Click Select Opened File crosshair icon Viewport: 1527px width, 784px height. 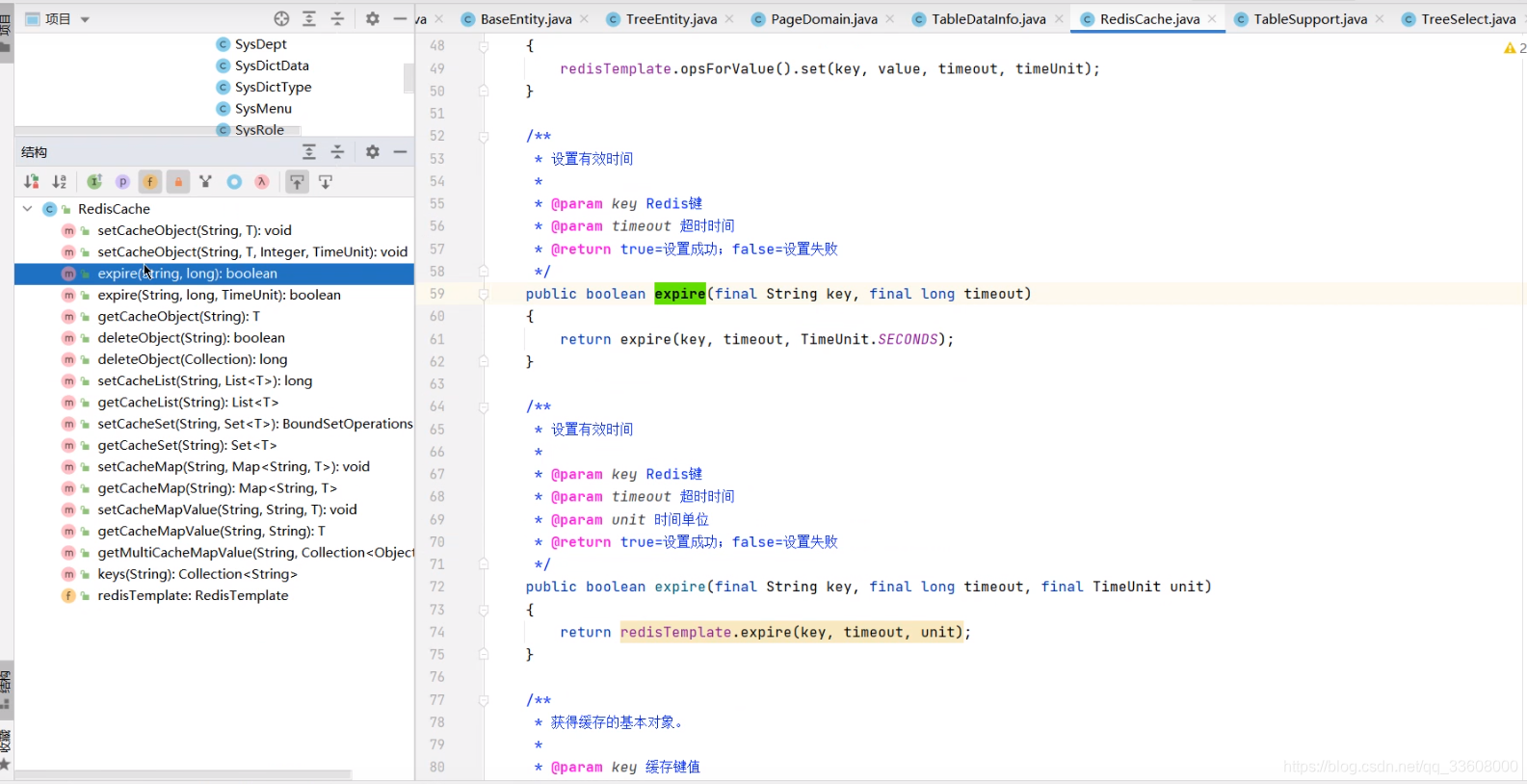click(281, 18)
